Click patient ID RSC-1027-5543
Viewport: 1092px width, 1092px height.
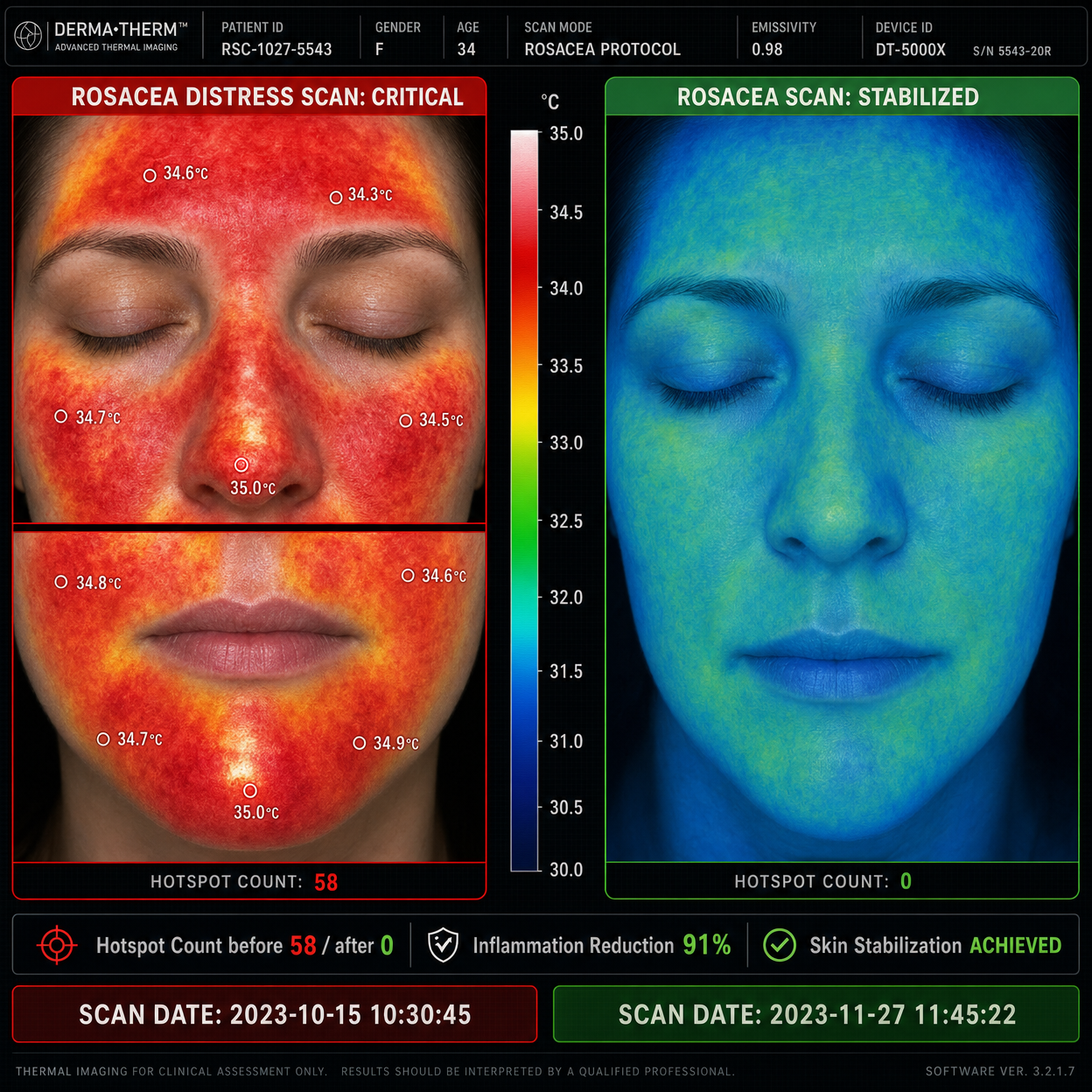[x=276, y=50]
